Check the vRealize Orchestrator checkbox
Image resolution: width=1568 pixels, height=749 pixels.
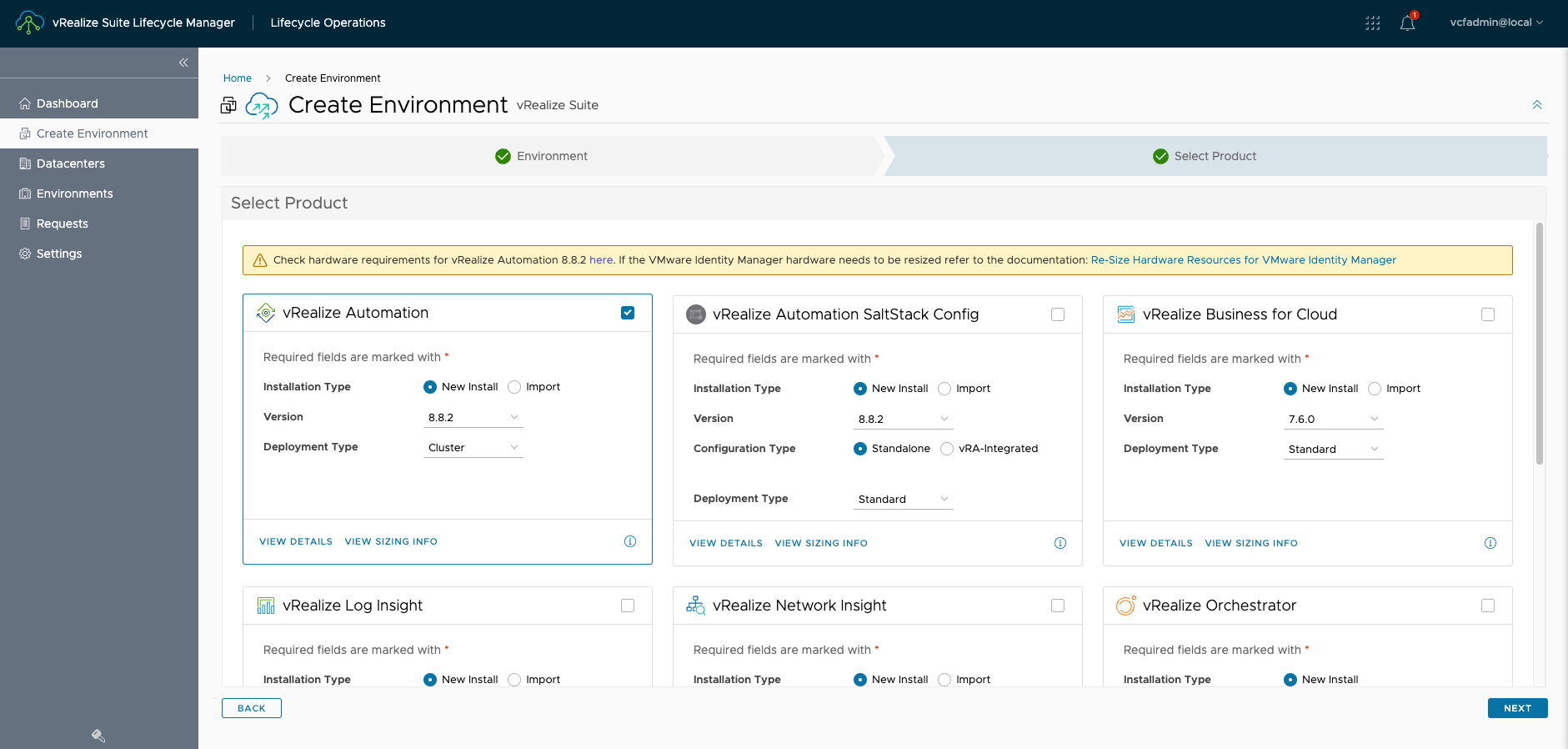1488,606
